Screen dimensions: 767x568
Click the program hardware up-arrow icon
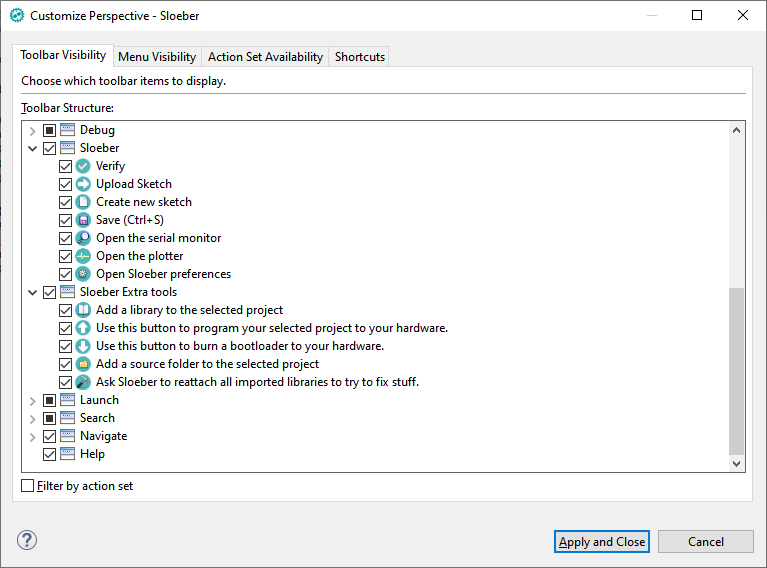[x=83, y=328]
